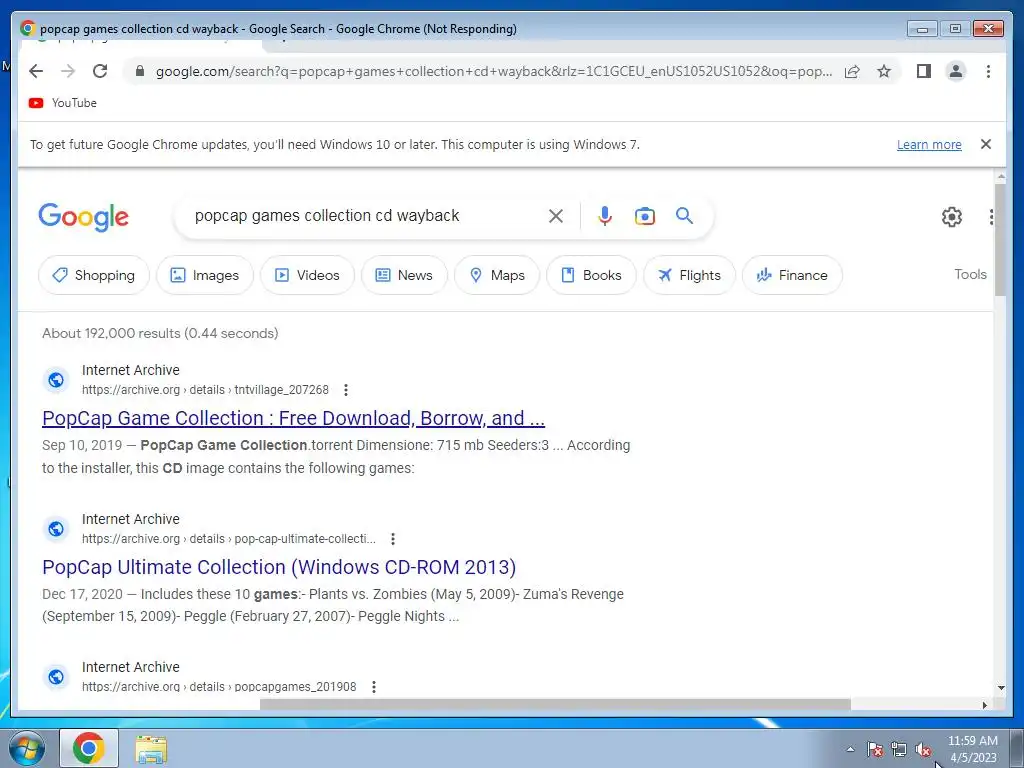Bookmark this page with the star

pyautogui.click(x=884, y=71)
